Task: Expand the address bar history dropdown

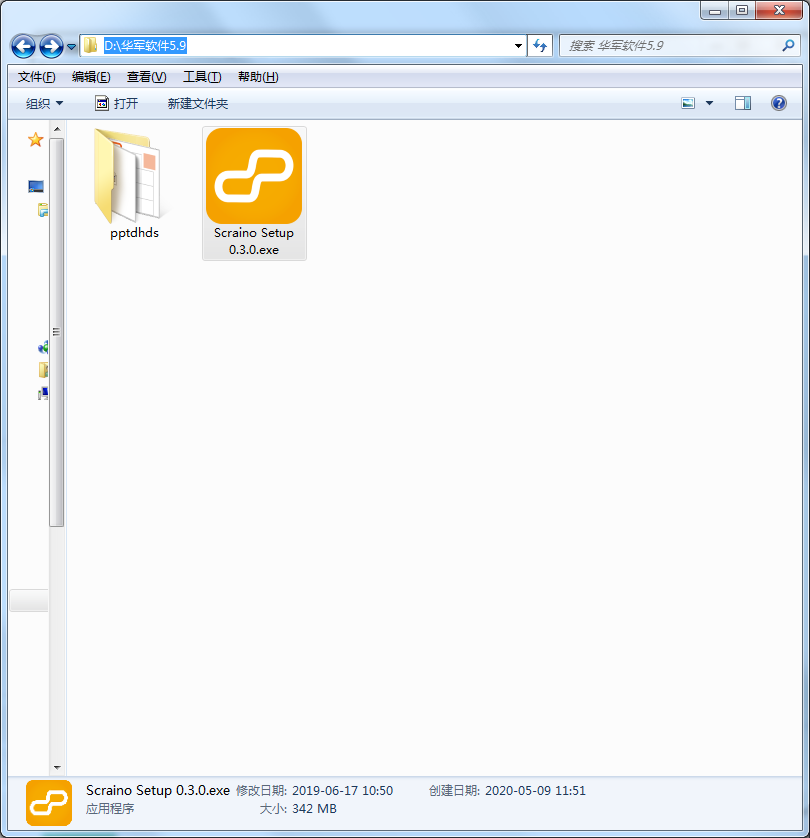Action: 518,46
